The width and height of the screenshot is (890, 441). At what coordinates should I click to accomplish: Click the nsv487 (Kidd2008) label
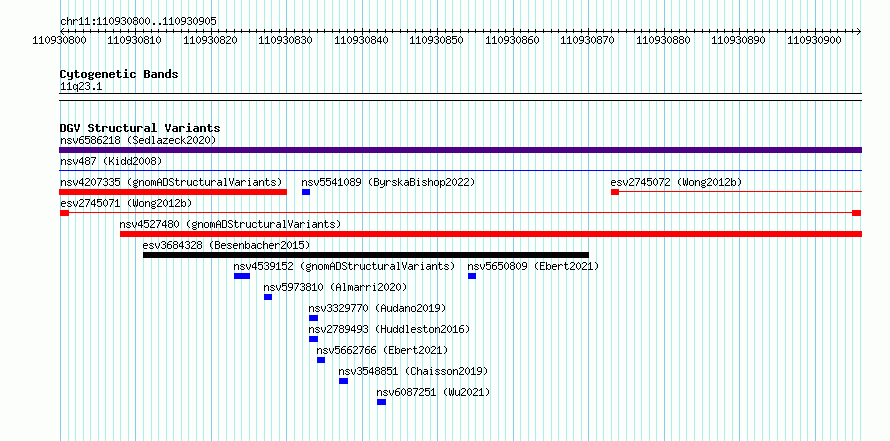click(111, 161)
